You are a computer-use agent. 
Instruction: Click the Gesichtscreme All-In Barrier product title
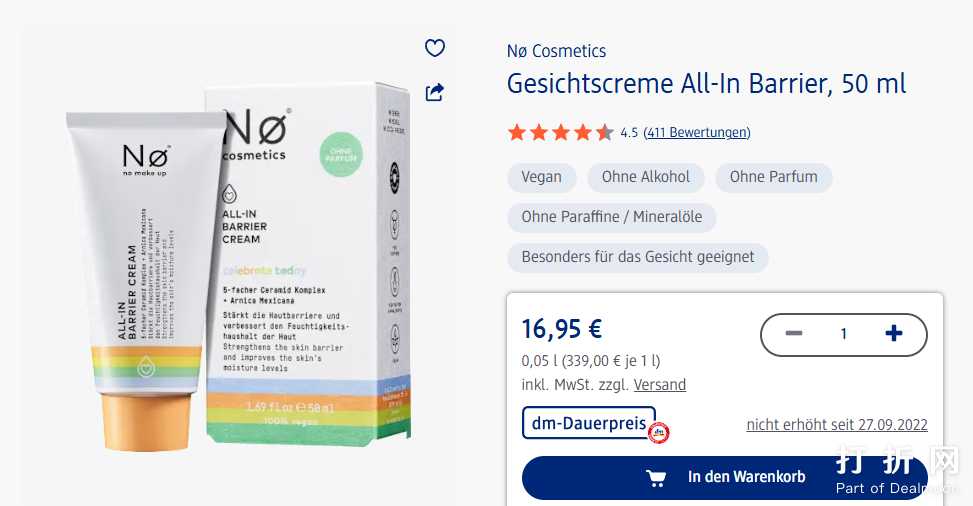coord(706,84)
